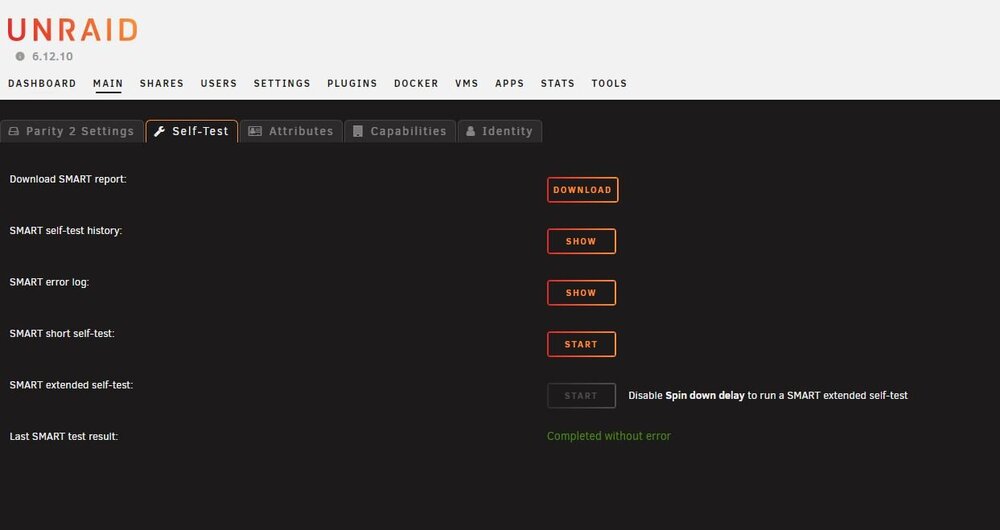
Task: Show the SMART error log
Action: pos(581,293)
